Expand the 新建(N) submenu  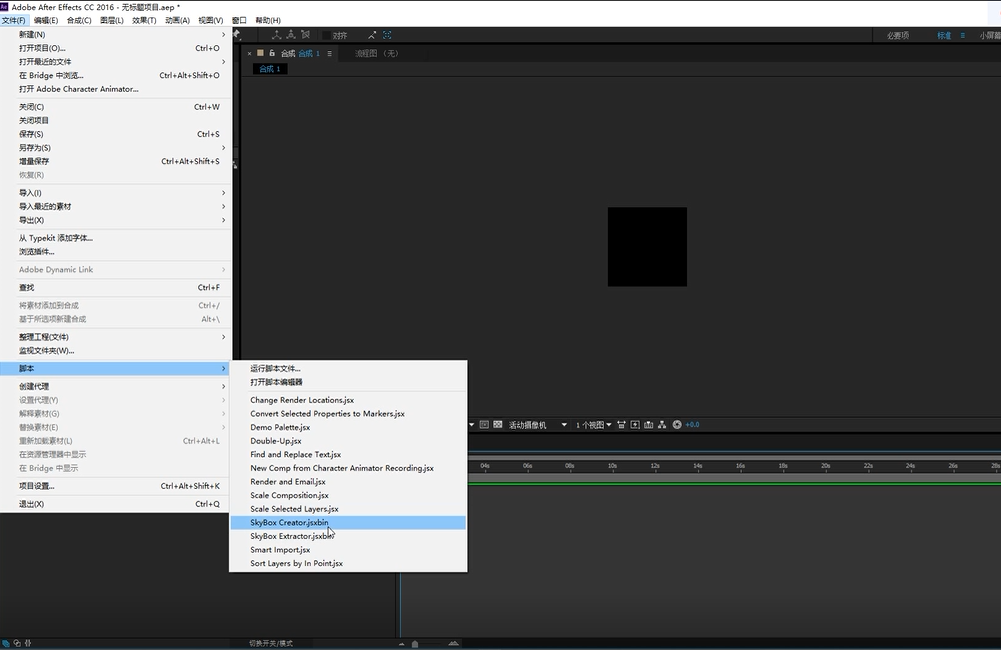pyautogui.click(x=116, y=34)
